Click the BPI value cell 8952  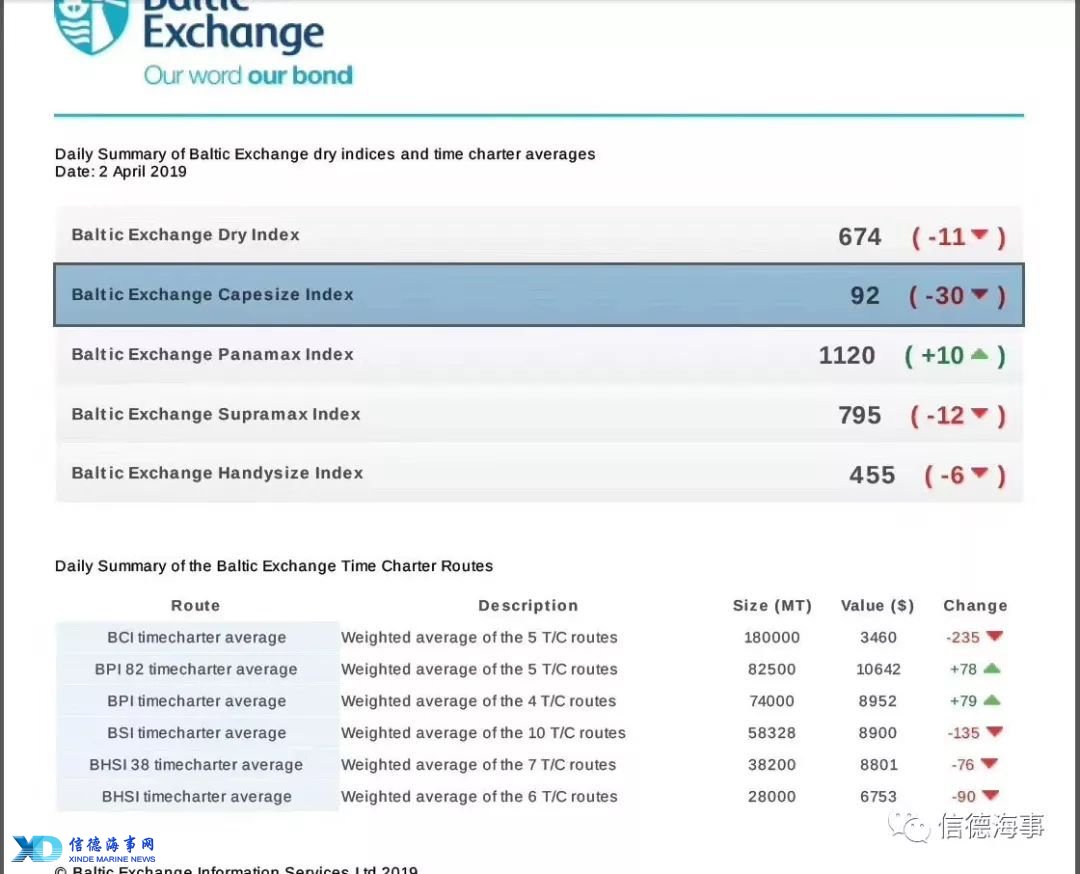click(878, 700)
